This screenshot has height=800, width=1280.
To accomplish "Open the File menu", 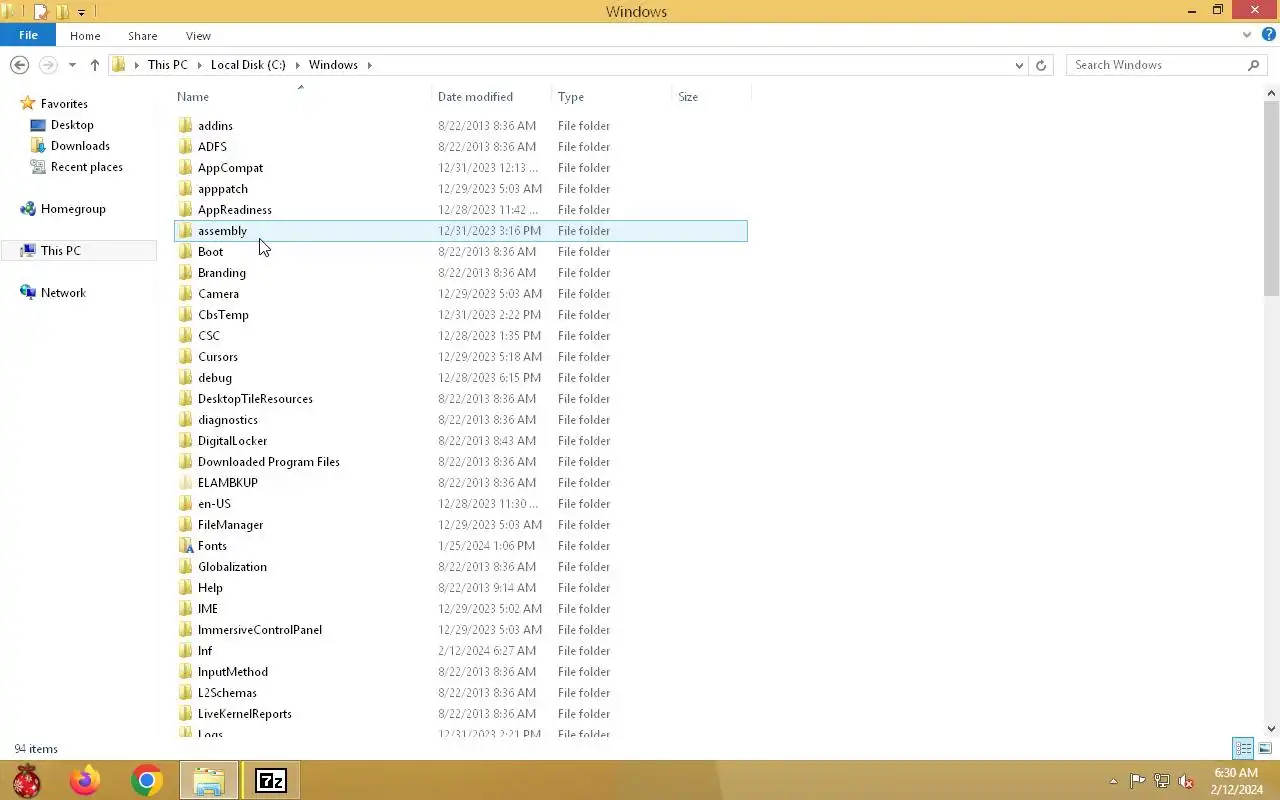I will [x=28, y=35].
